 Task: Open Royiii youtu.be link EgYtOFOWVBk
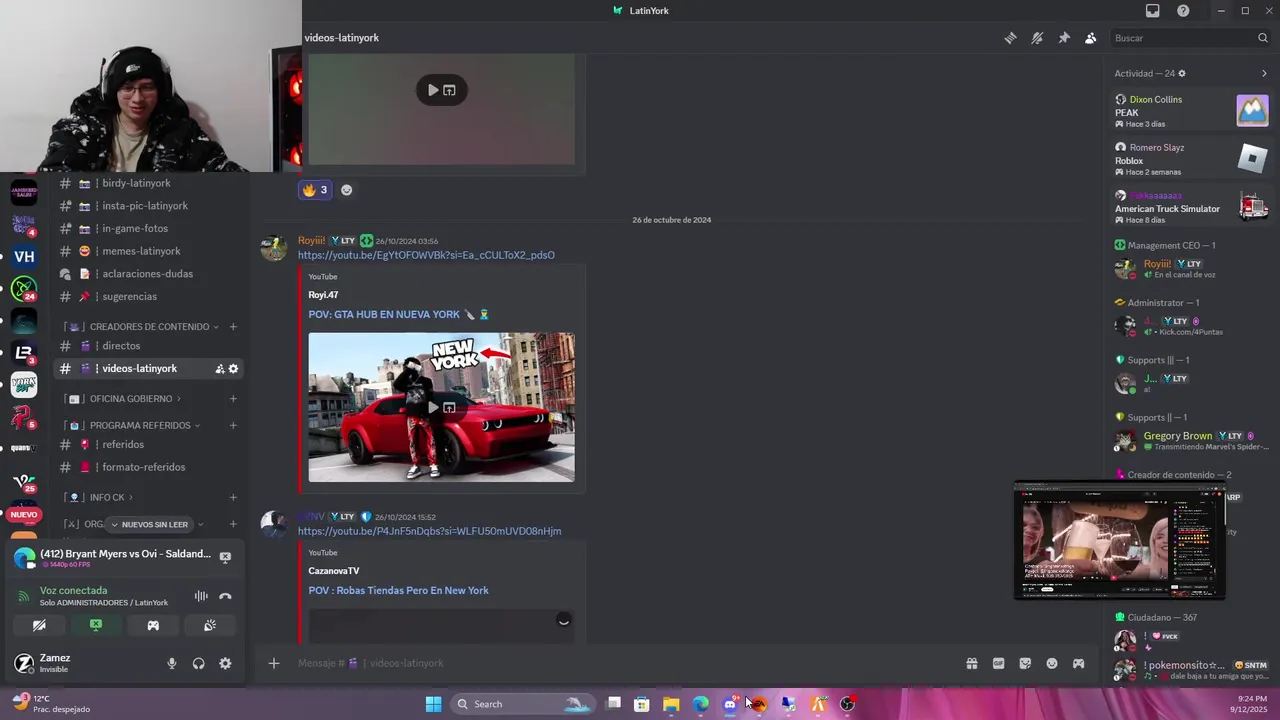click(x=426, y=255)
